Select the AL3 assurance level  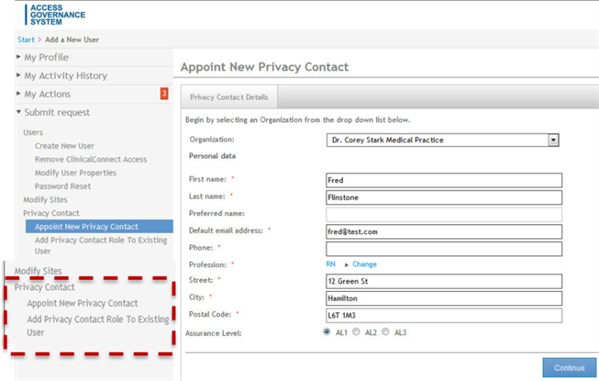point(385,332)
